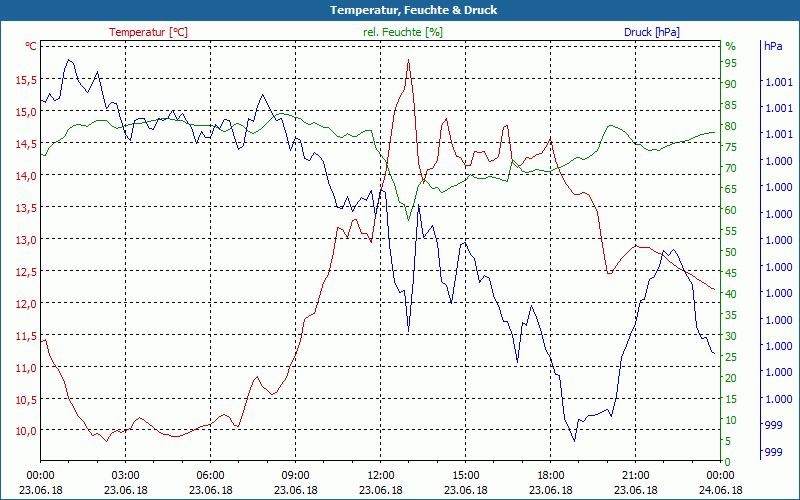This screenshot has width=800, height=500.
Task: Click the '15,5' temperature axis value
Action: pos(27,80)
